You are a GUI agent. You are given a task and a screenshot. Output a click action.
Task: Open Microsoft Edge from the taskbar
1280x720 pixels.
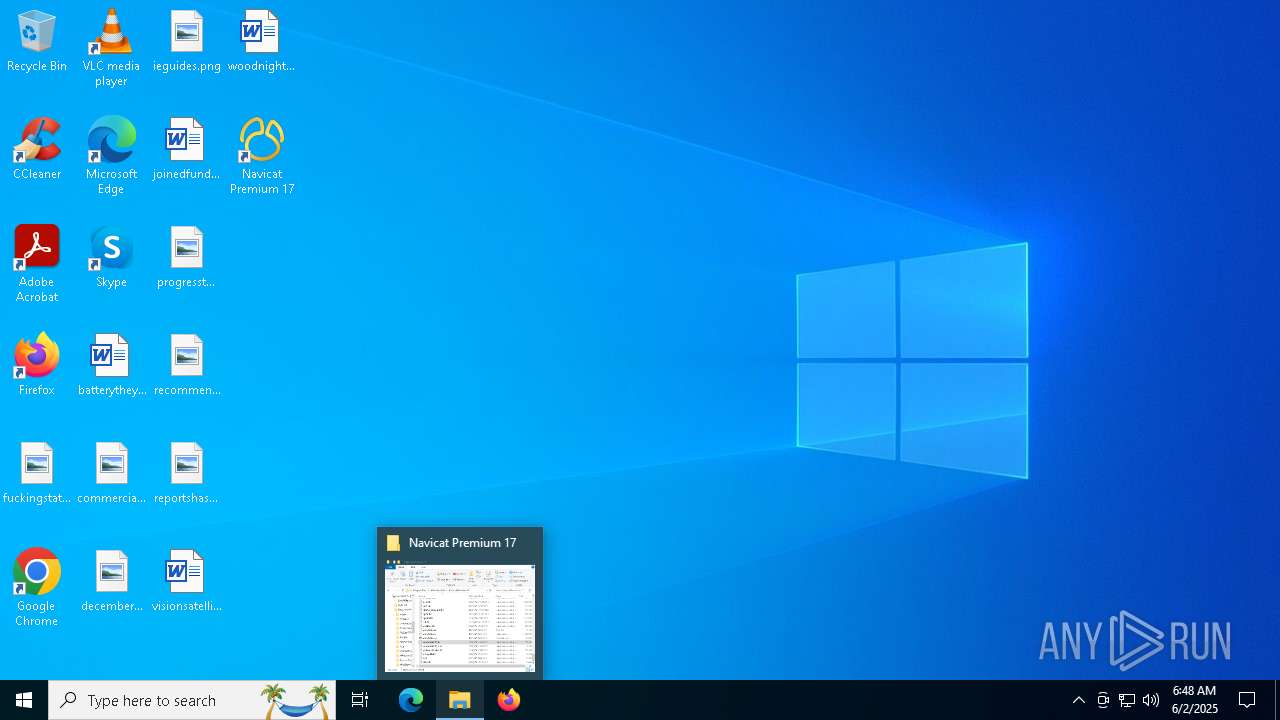pos(411,700)
